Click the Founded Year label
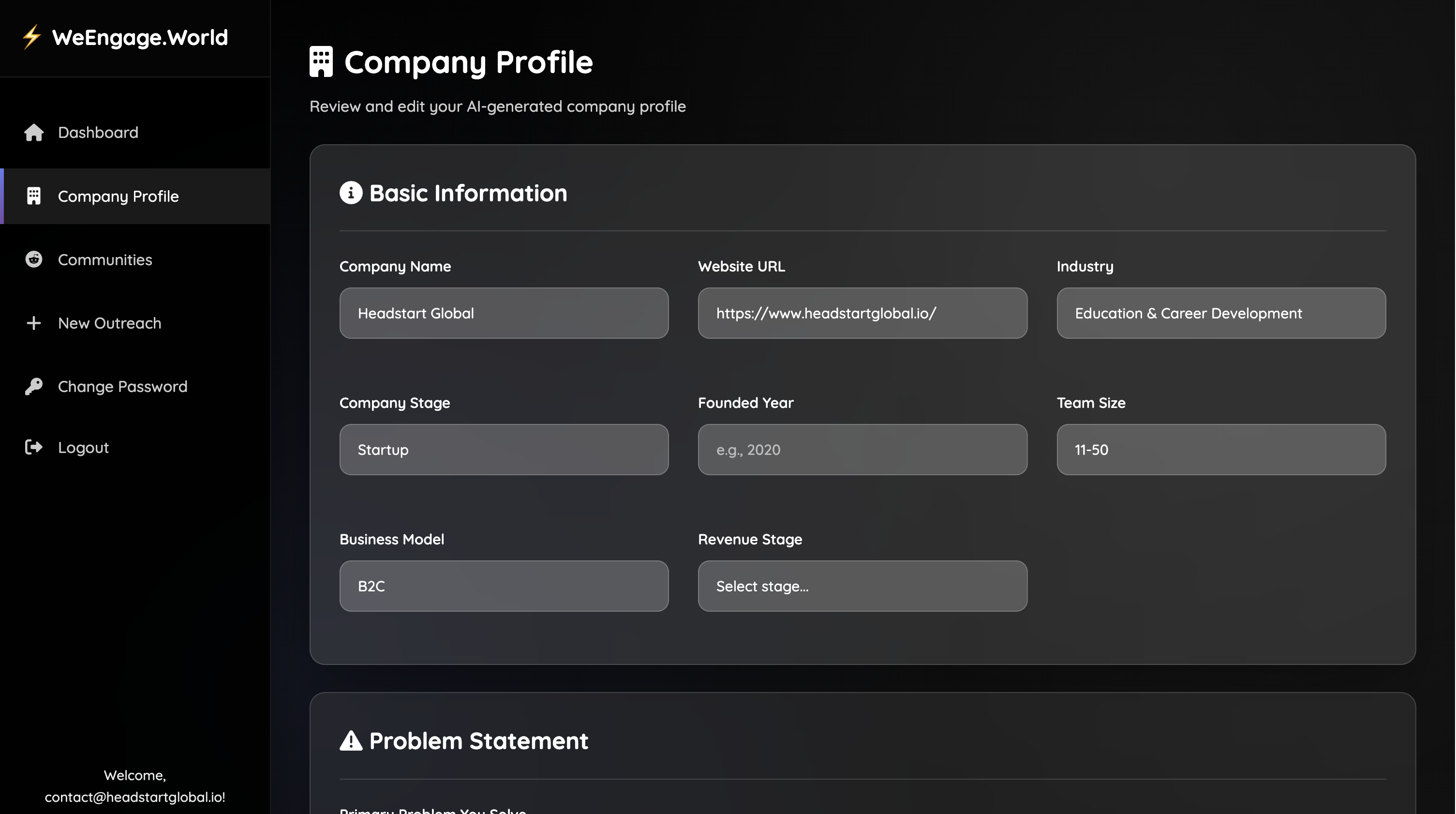1456x814 pixels. (745, 403)
